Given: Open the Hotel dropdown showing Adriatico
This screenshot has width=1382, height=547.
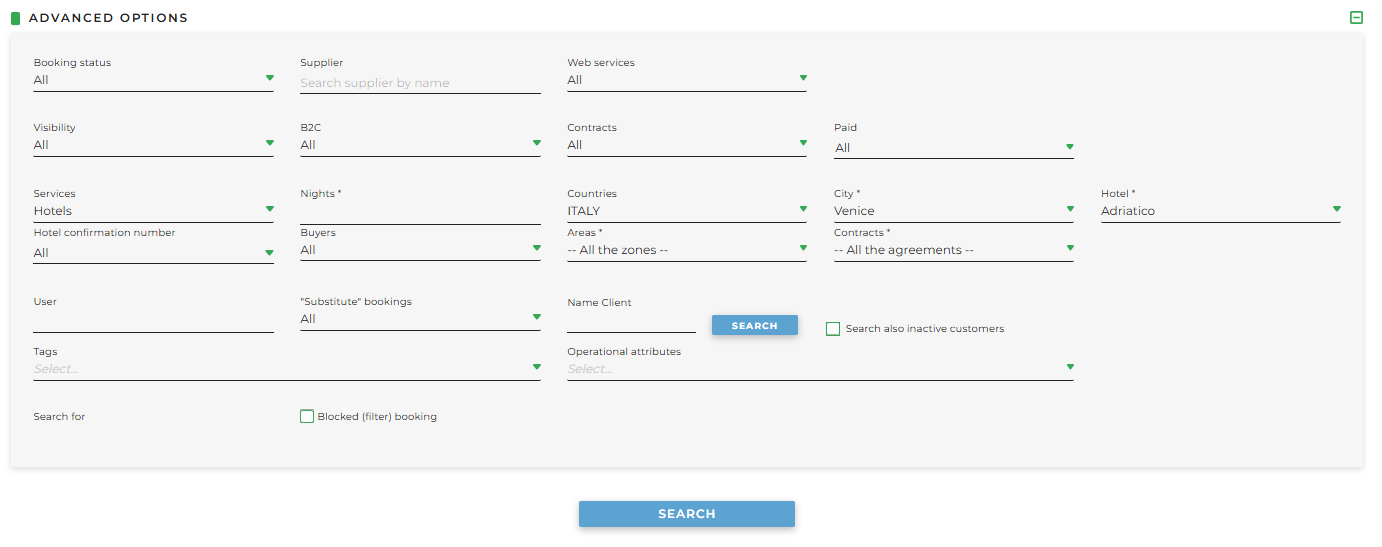Looking at the screenshot, I should click(x=1220, y=211).
